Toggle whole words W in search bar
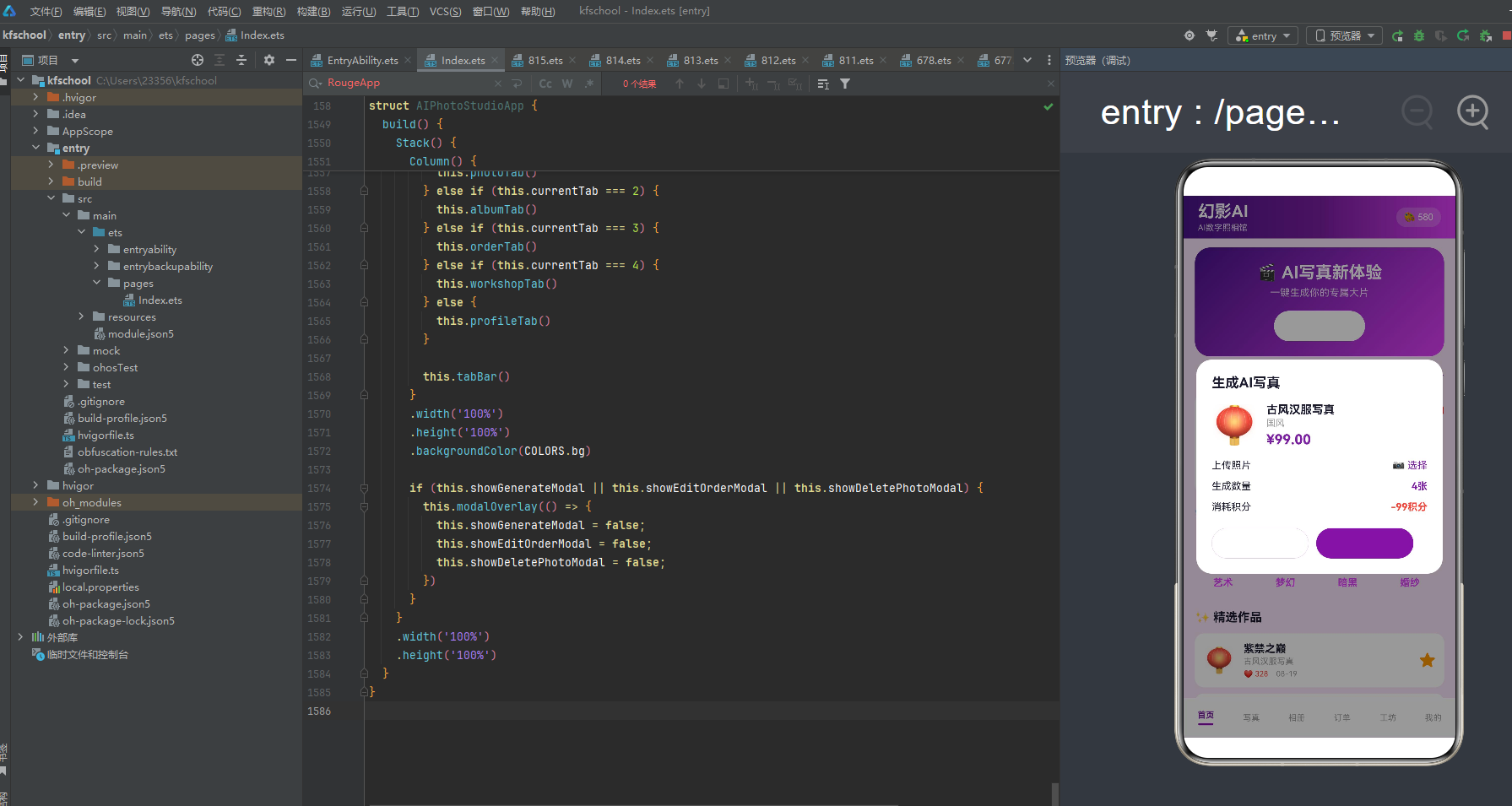This screenshot has width=1512, height=806. 567,84
